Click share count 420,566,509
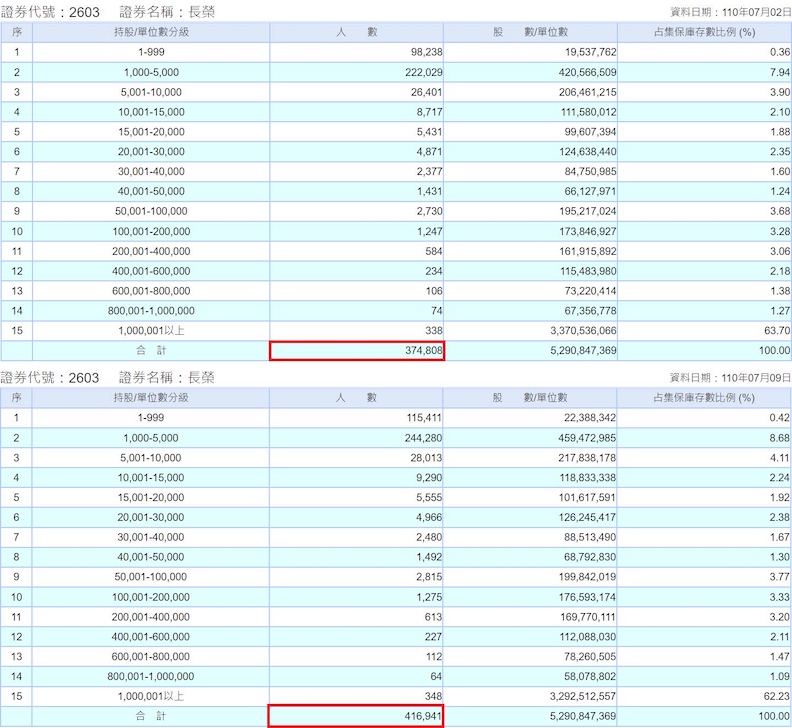The width and height of the screenshot is (792, 728). tap(587, 72)
